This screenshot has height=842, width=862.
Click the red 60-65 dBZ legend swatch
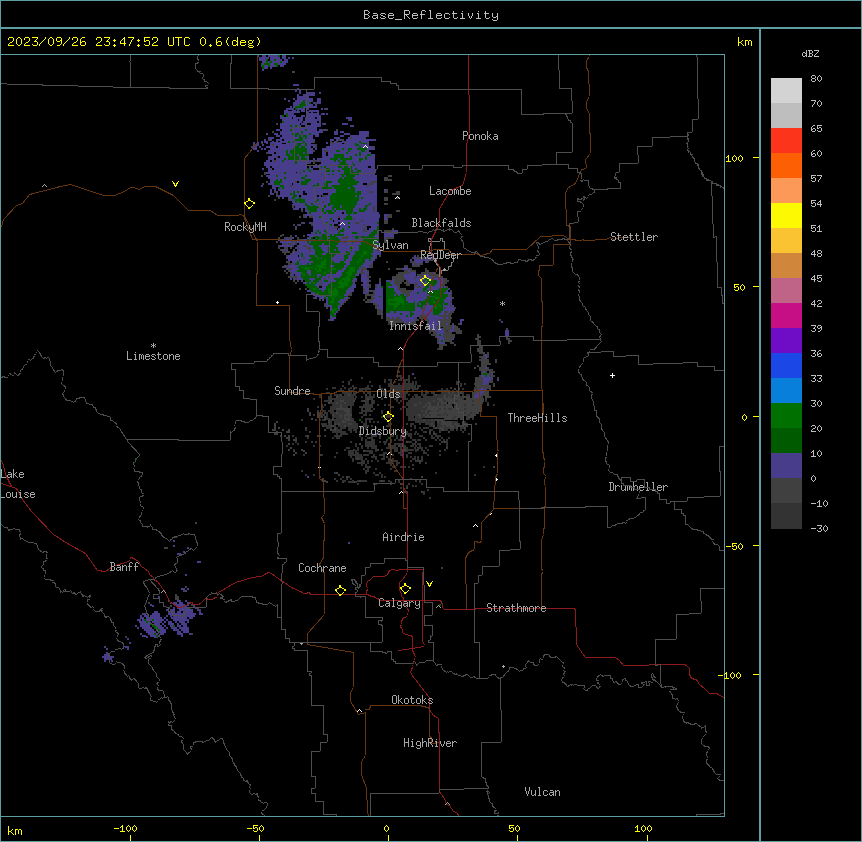point(786,141)
